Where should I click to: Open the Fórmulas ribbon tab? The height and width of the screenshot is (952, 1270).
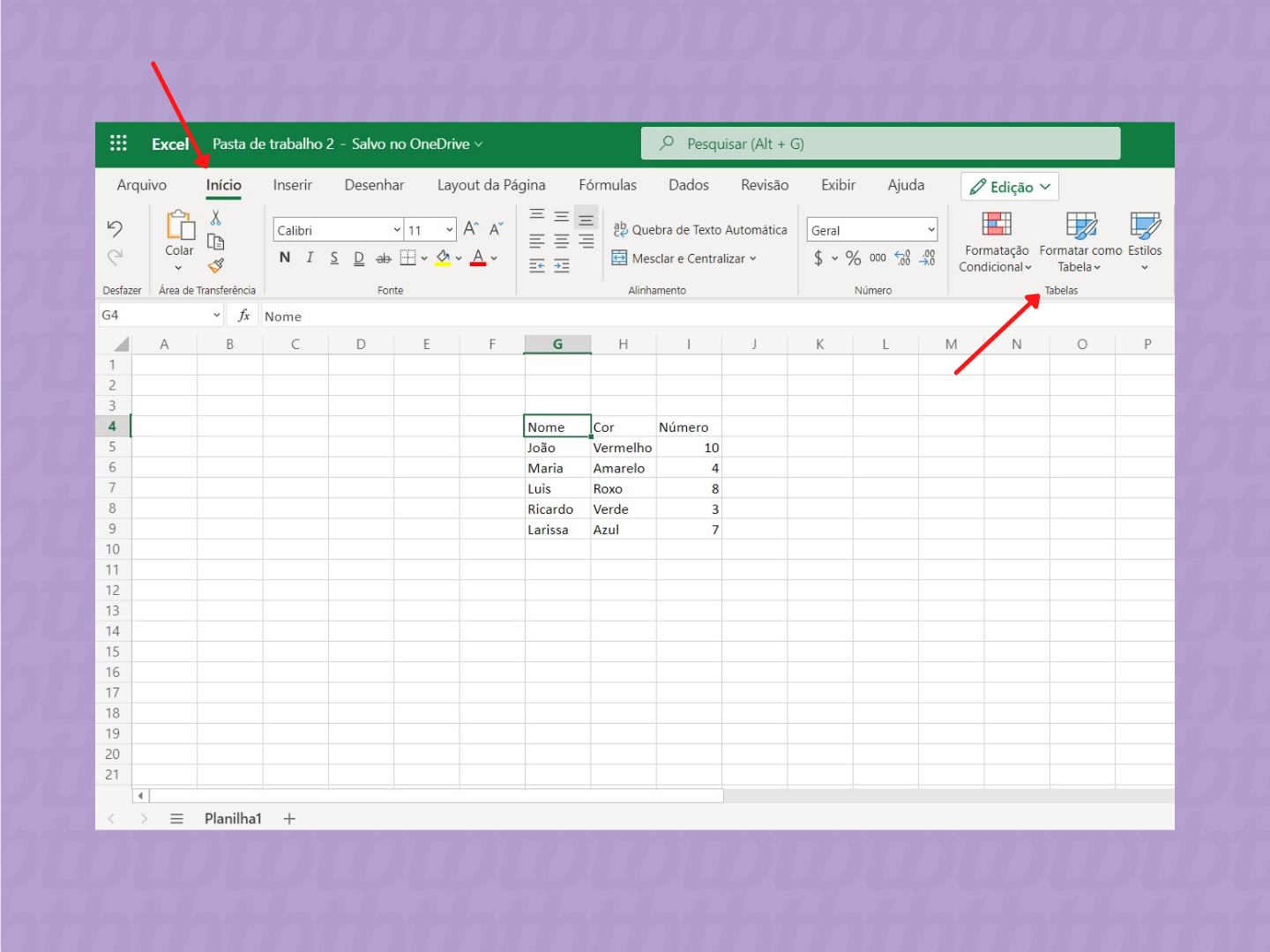point(607,185)
